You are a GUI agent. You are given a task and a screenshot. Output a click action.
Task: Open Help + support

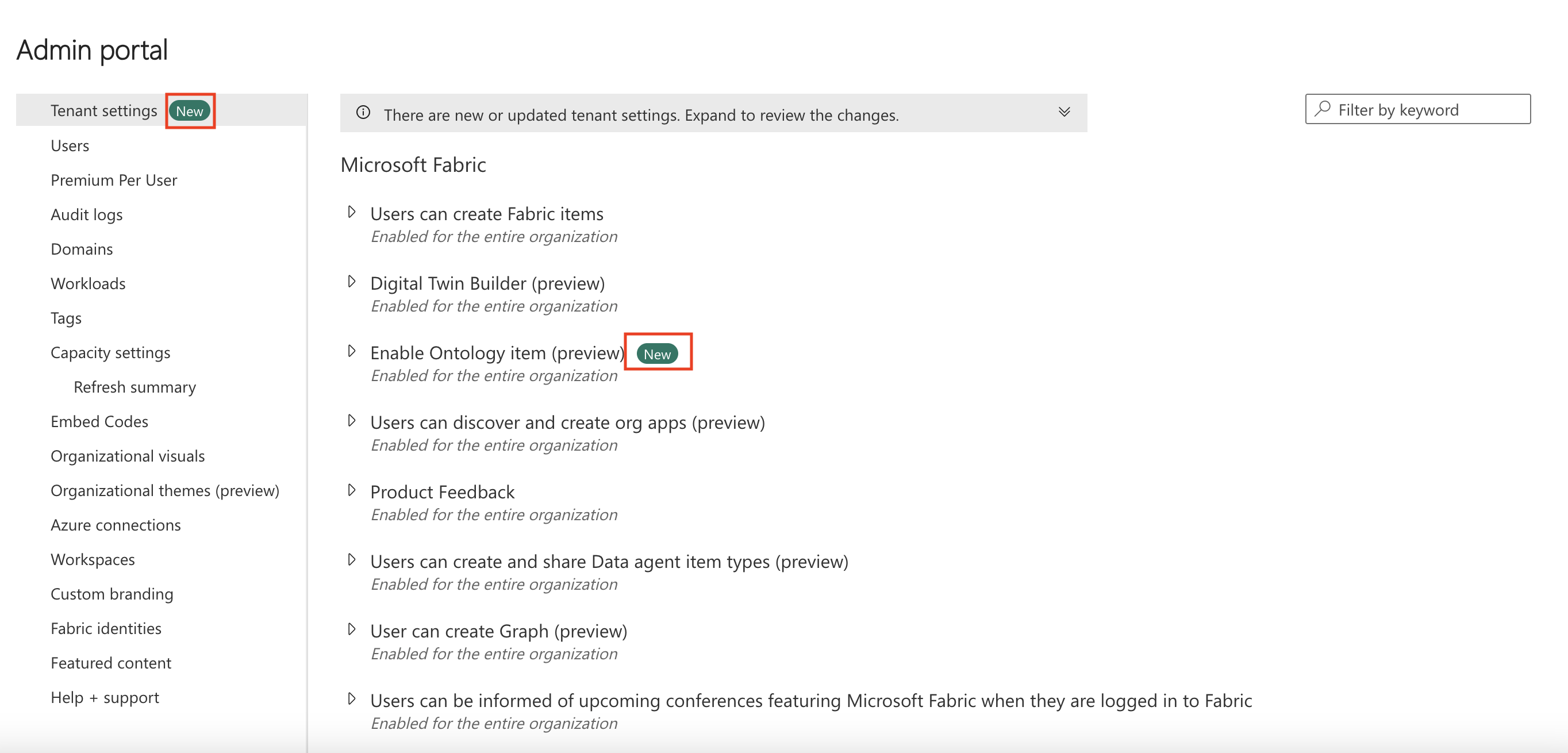coord(105,698)
